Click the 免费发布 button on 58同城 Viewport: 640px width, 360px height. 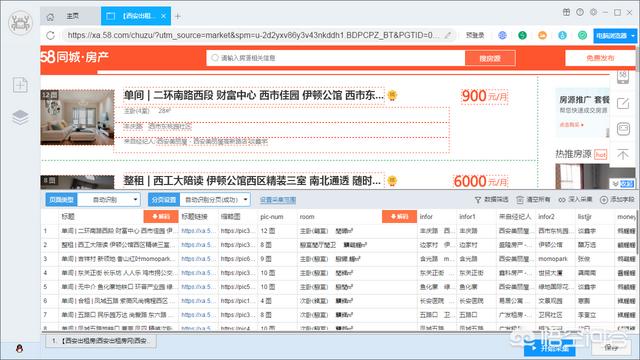600,58
